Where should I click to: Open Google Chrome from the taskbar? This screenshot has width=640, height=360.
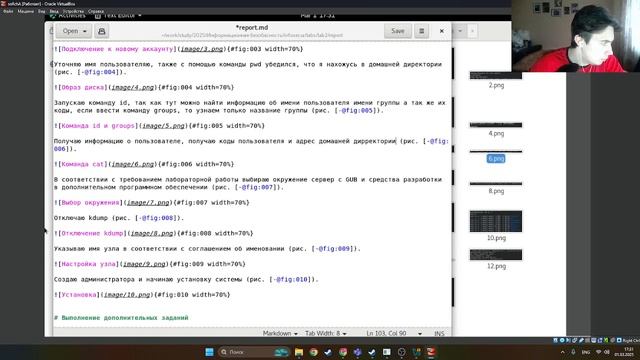point(313,352)
